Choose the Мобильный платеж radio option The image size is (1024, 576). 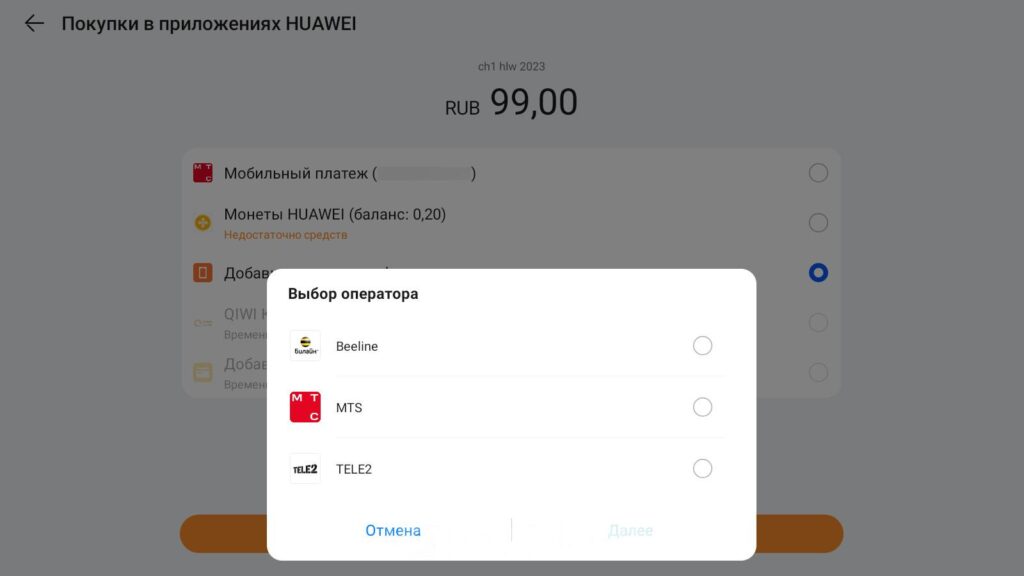click(818, 173)
